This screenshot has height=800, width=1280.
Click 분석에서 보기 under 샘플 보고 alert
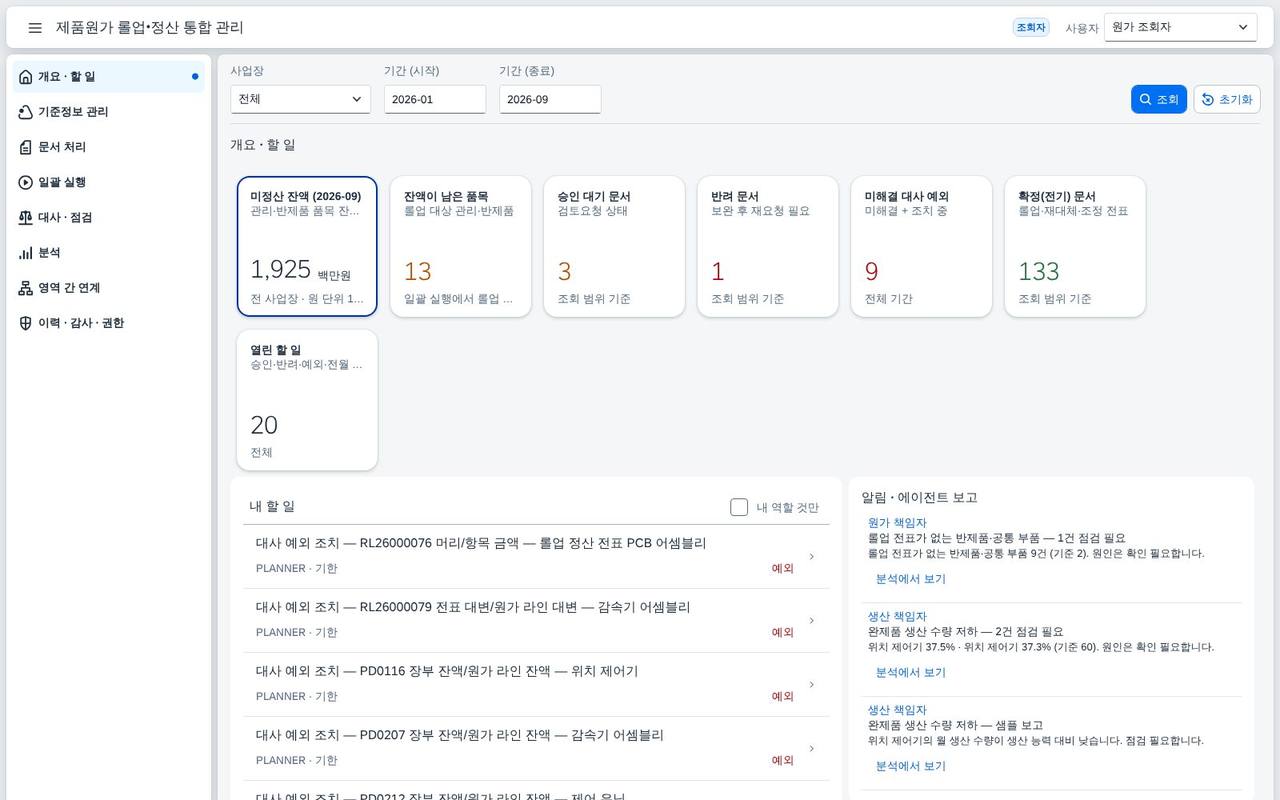(910, 766)
